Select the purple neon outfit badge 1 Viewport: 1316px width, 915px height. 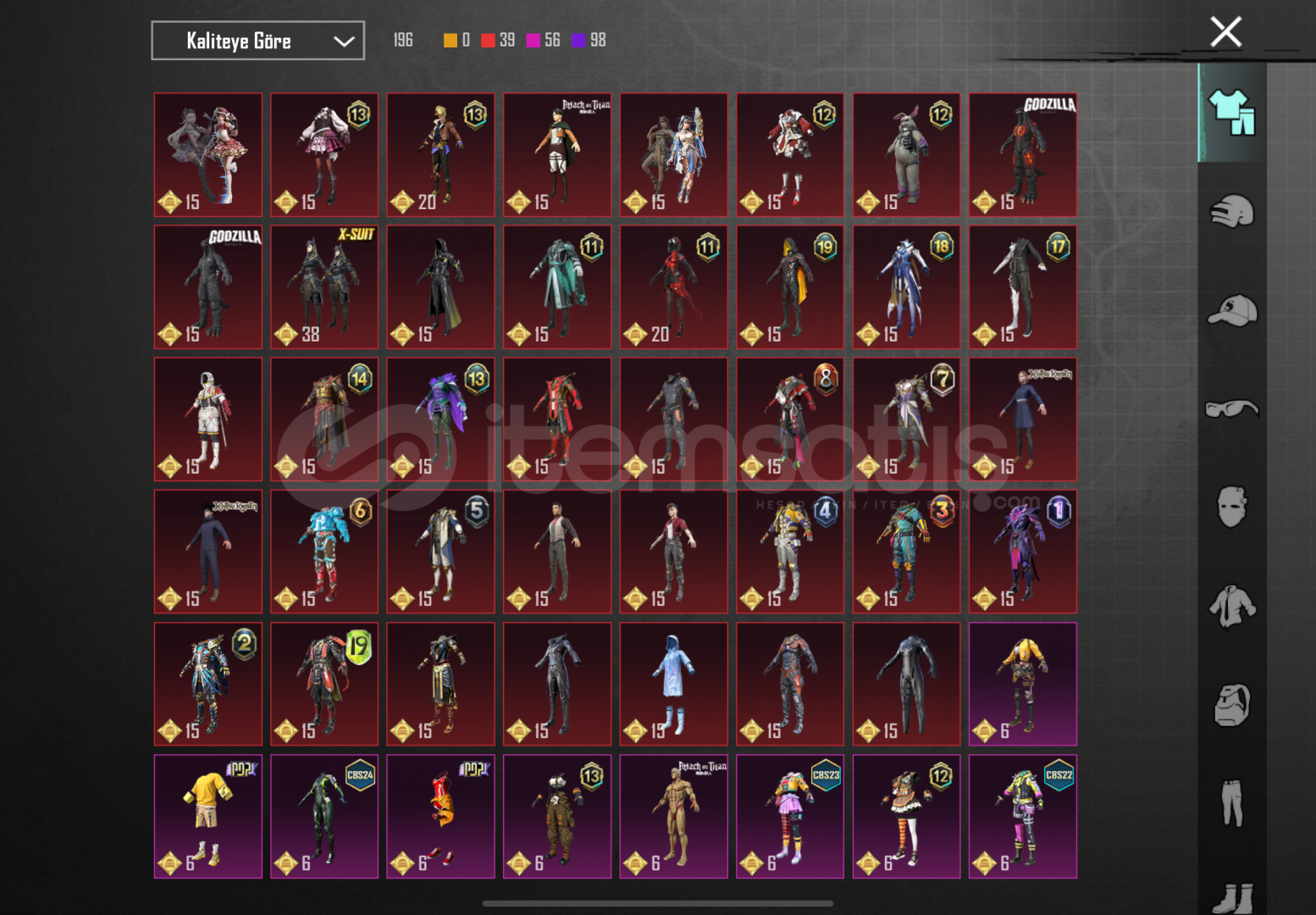pyautogui.click(x=1023, y=552)
